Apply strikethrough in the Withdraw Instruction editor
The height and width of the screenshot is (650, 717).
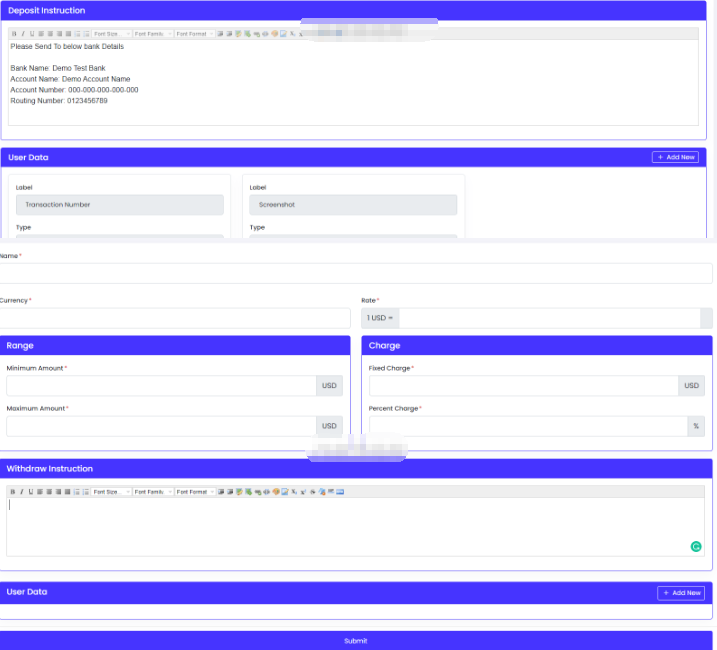(312, 492)
